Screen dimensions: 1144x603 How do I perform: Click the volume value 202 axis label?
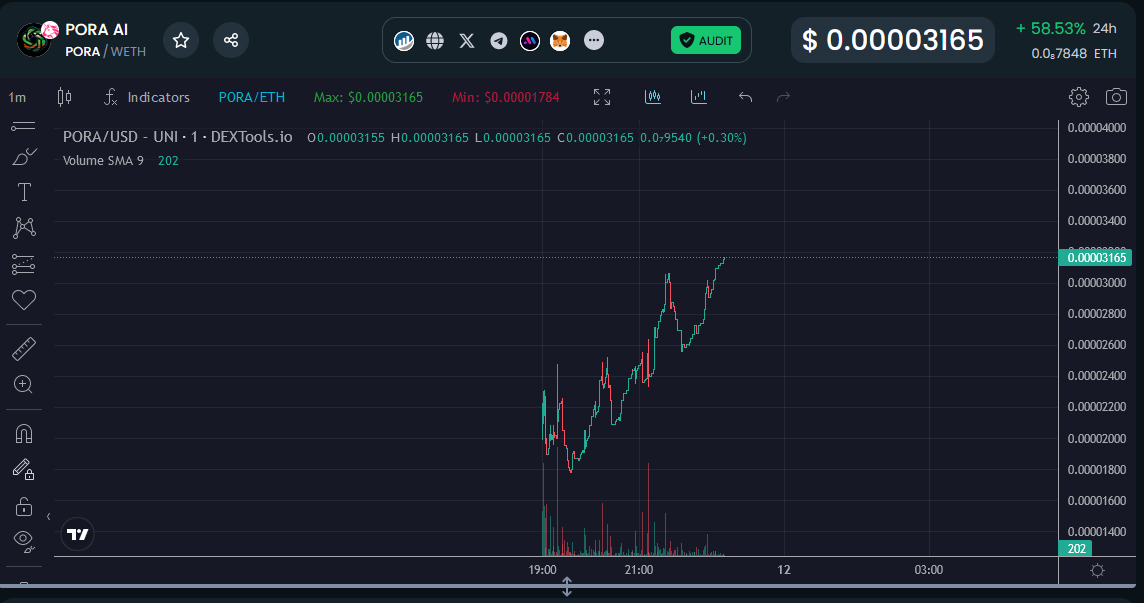(x=1075, y=548)
